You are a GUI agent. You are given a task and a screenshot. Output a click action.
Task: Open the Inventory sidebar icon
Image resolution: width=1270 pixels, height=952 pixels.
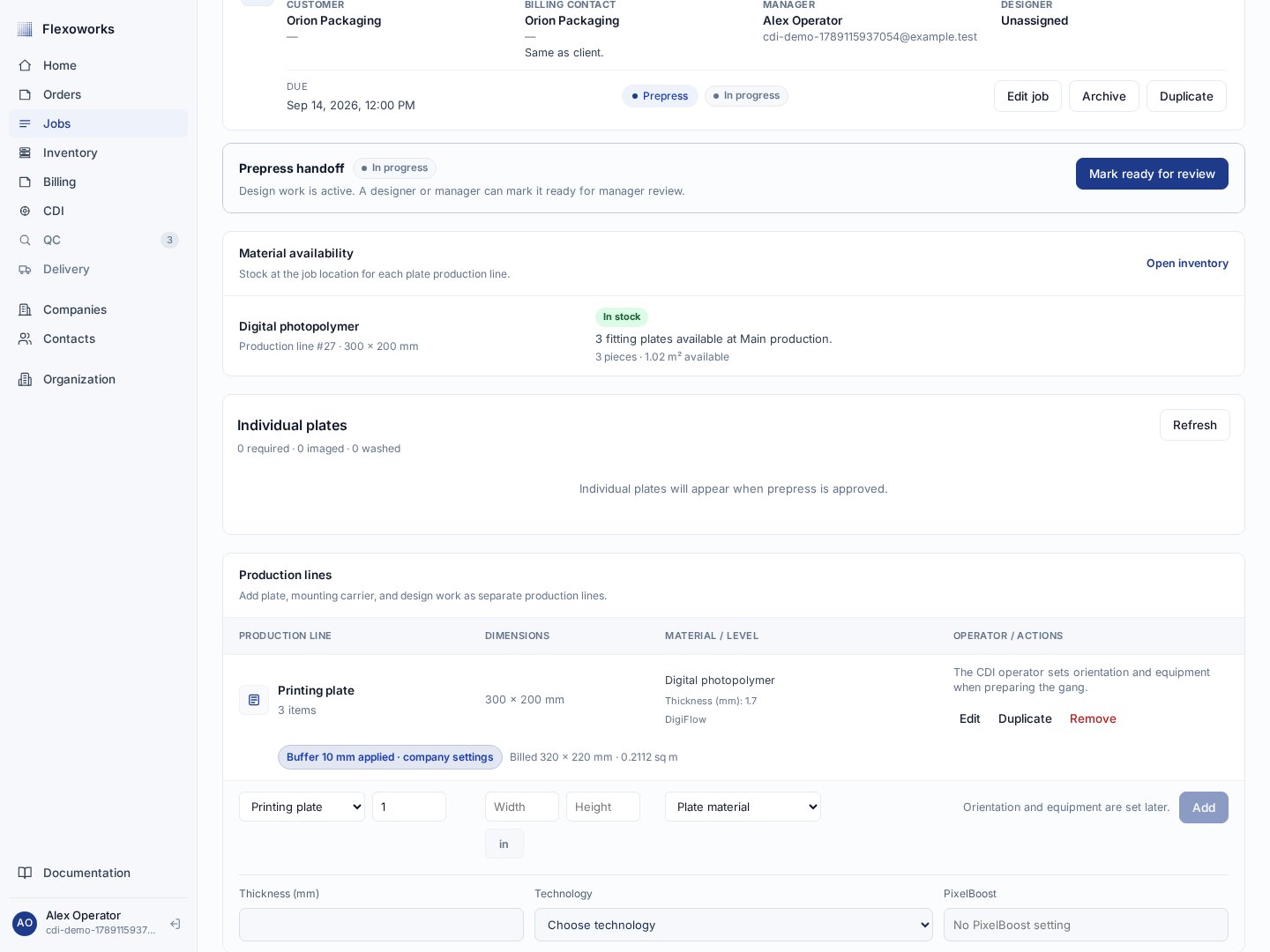25,152
